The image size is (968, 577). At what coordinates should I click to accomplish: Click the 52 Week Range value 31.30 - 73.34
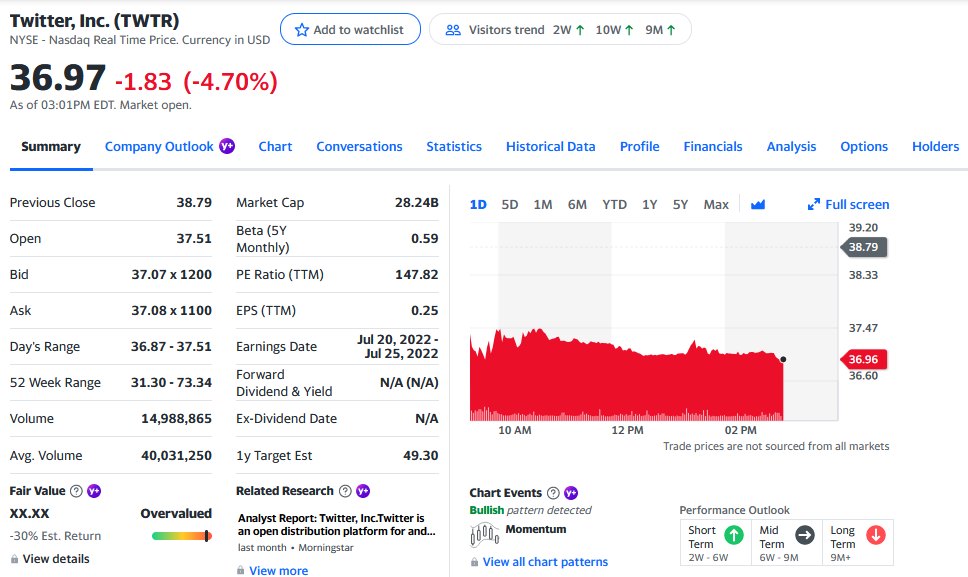171,383
